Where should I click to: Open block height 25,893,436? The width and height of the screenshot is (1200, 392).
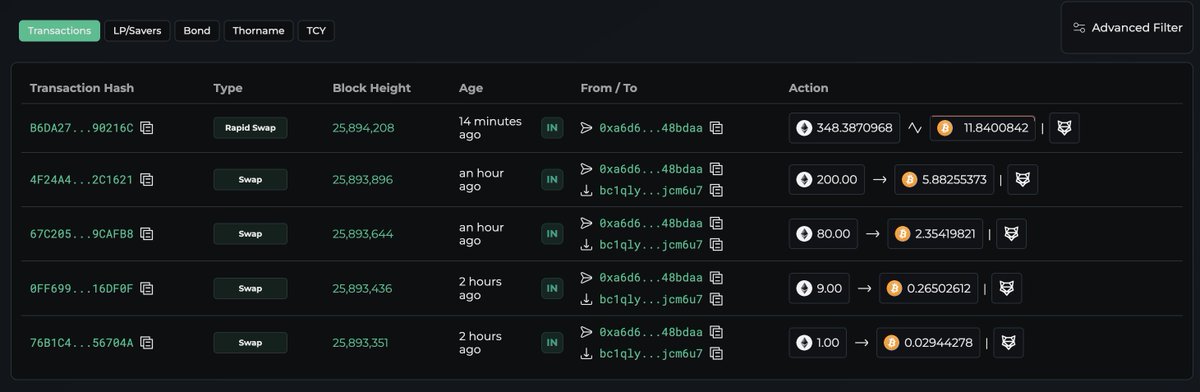(363, 288)
